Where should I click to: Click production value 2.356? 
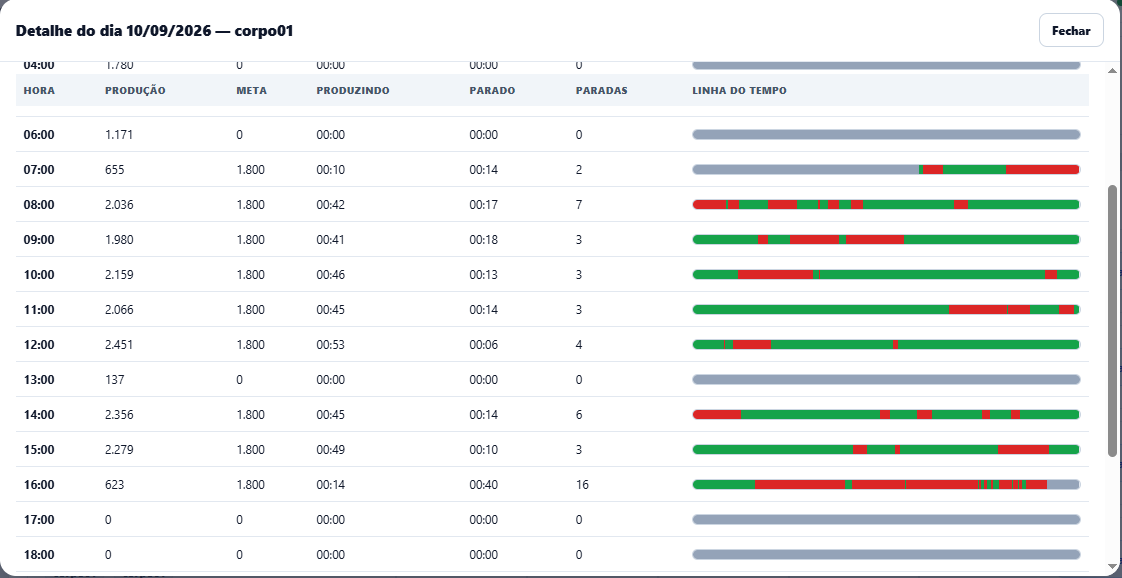point(119,415)
